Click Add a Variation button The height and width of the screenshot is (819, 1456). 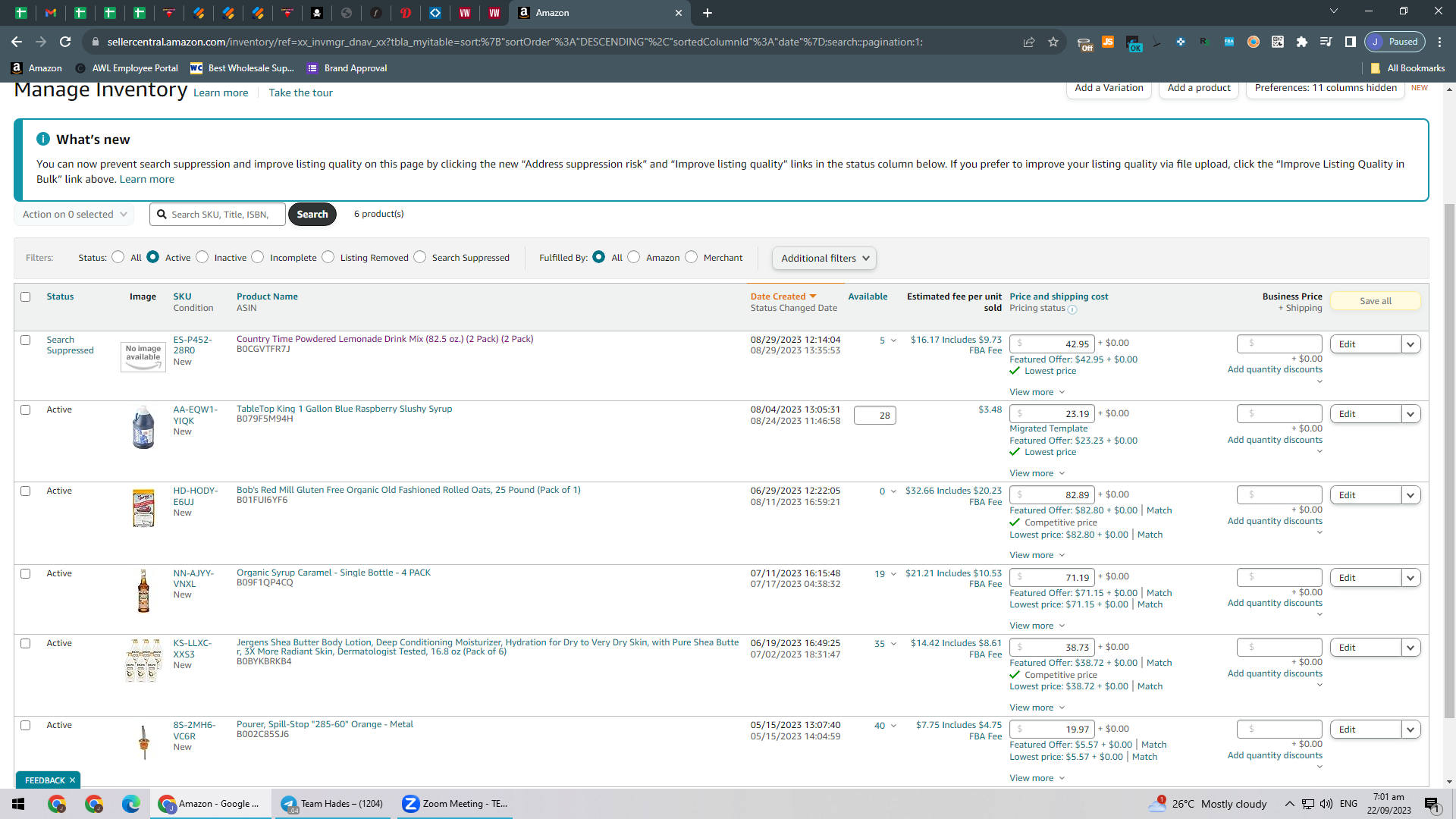pyautogui.click(x=1109, y=89)
